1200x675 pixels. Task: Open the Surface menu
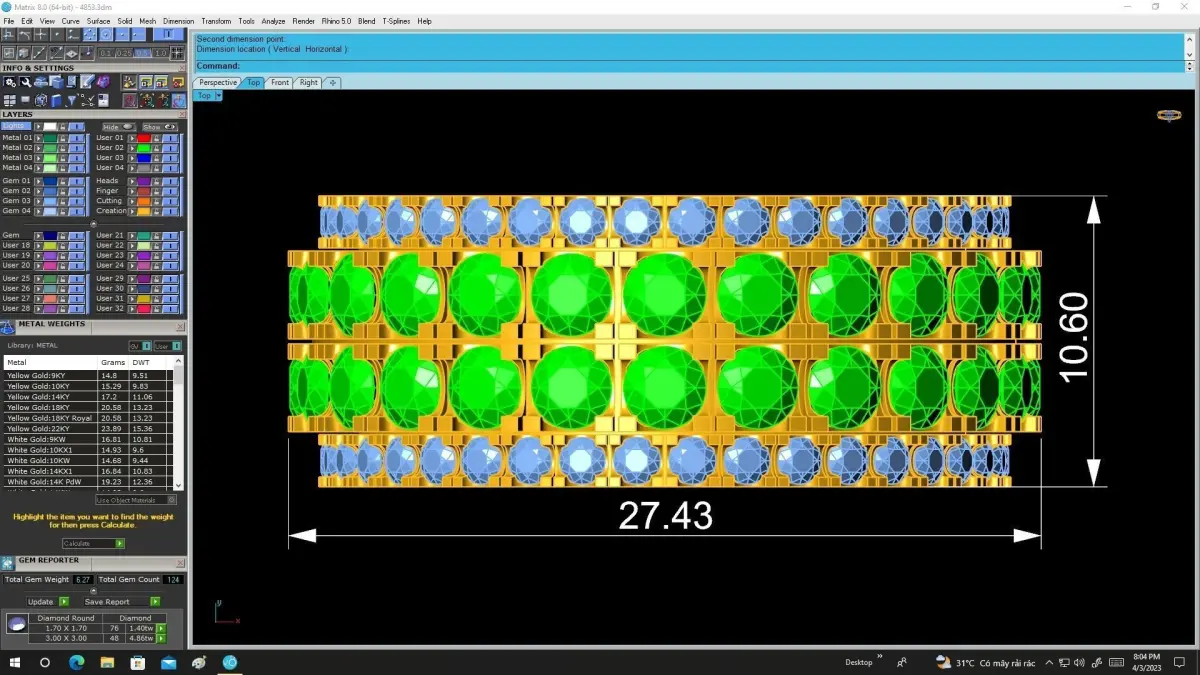[x=98, y=21]
